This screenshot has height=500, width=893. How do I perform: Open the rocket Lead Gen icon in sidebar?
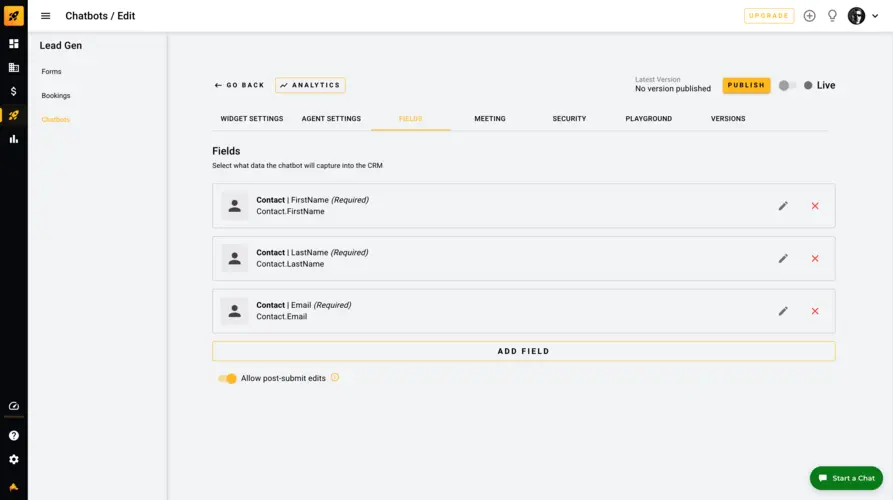[14, 115]
